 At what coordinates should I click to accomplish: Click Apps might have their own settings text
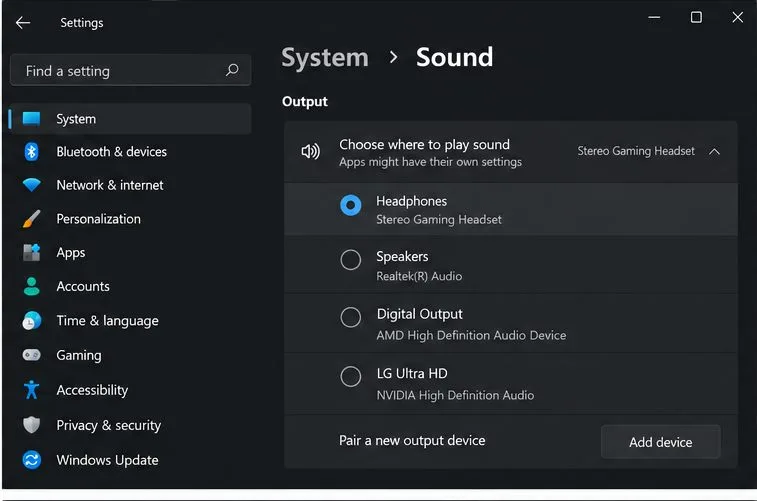tap(430, 162)
